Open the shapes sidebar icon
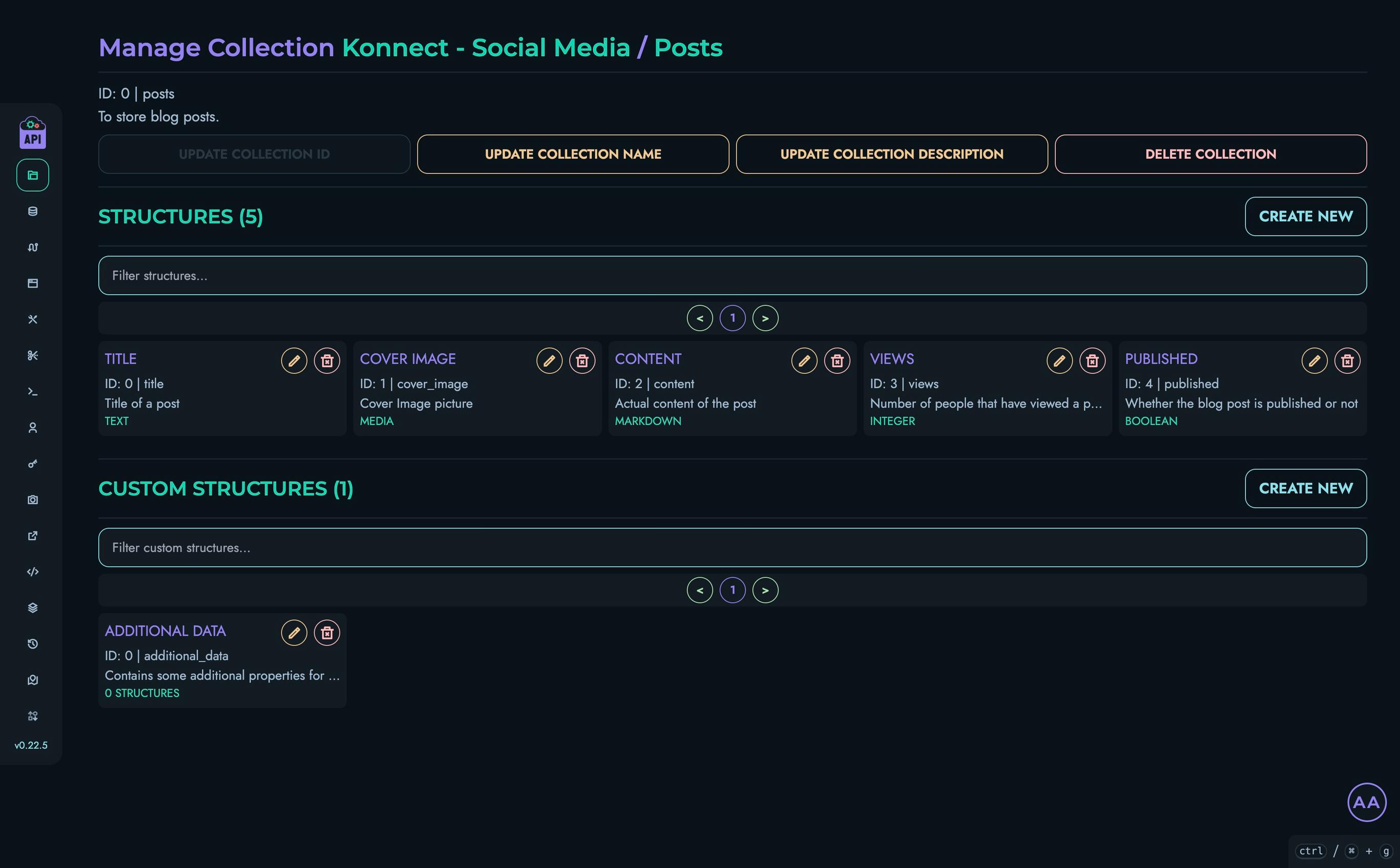1400x868 pixels. (33, 716)
